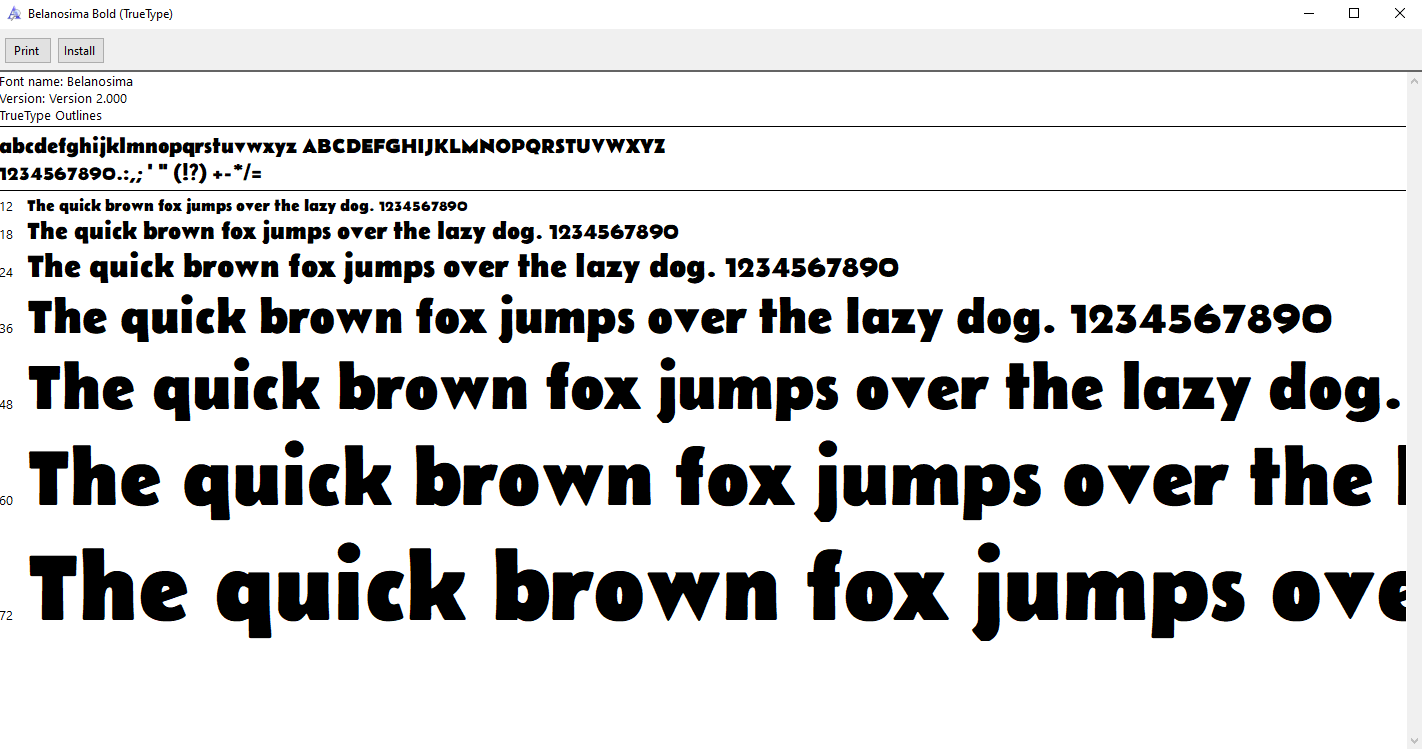This screenshot has width=1422, height=749.
Task: Click the 'Font name: Belanosima' text
Action: (67, 82)
